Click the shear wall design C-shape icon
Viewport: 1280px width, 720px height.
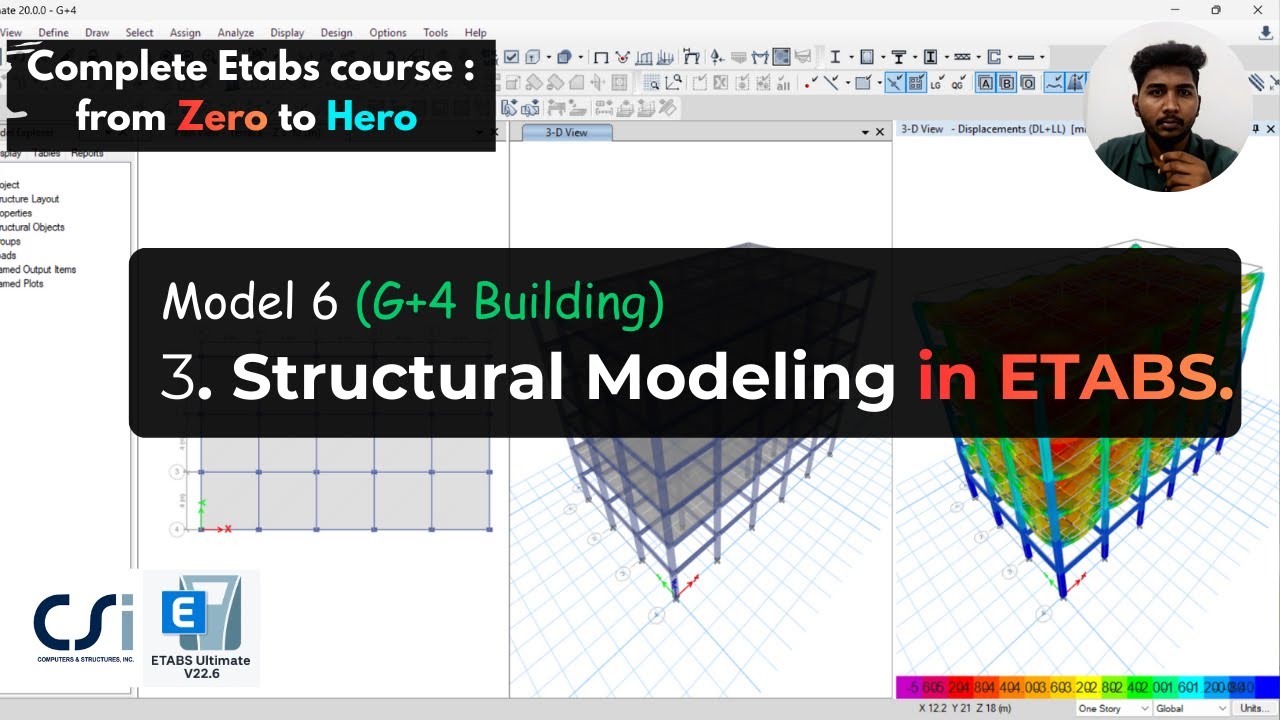coord(994,57)
